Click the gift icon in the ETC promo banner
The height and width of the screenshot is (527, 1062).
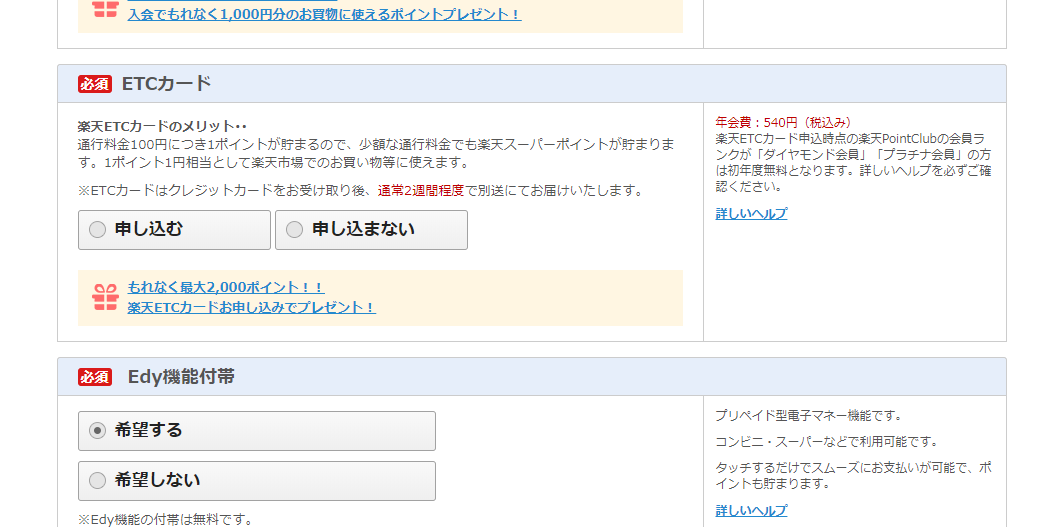105,297
